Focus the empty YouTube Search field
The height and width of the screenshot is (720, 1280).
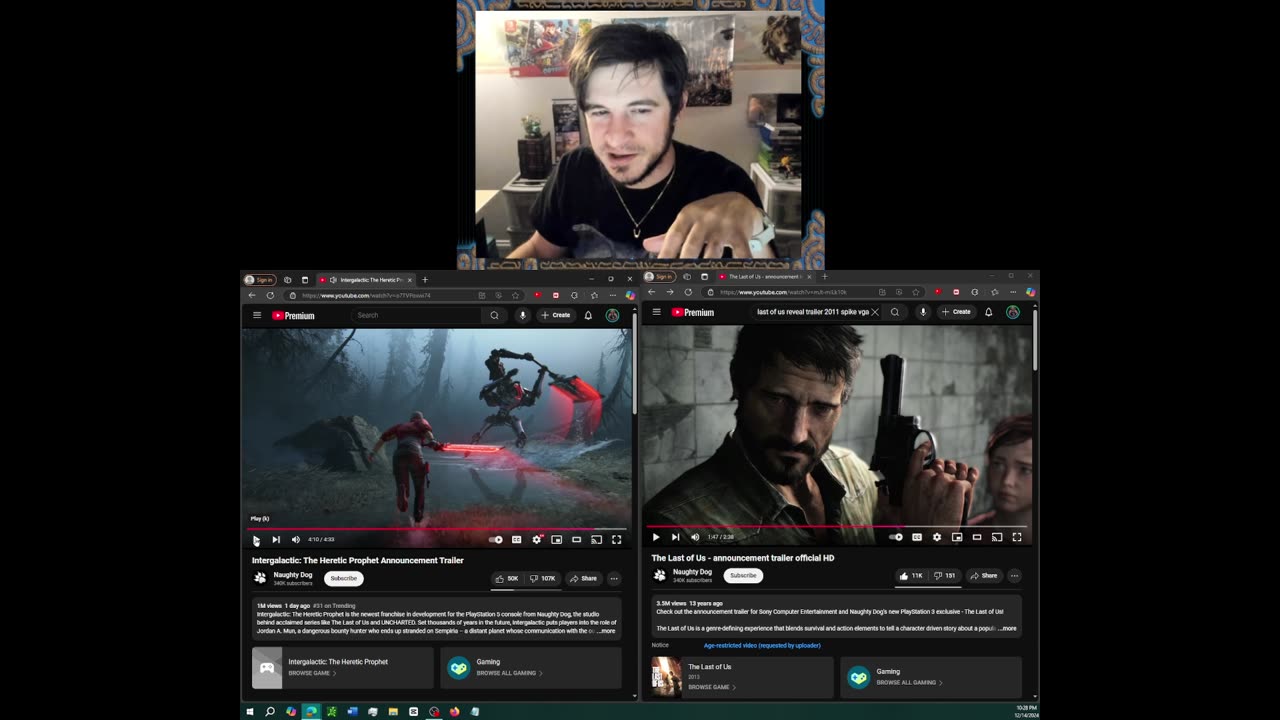(417, 315)
